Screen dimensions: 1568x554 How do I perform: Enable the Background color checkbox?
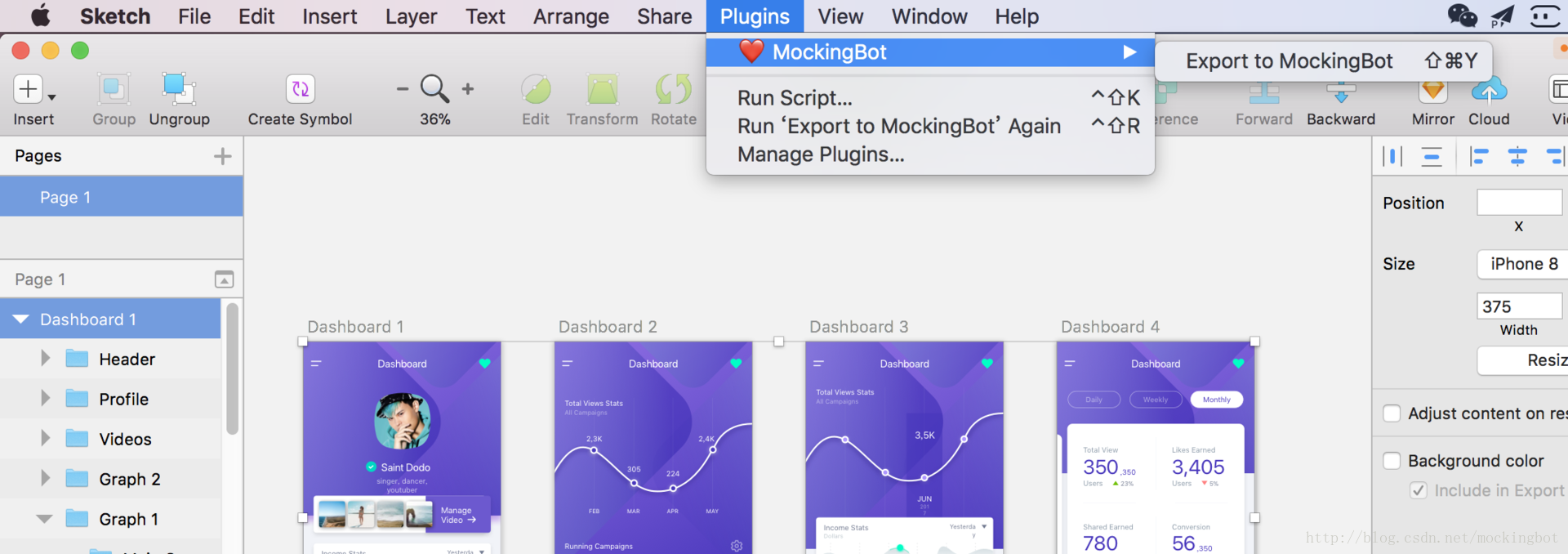pos(1392,461)
